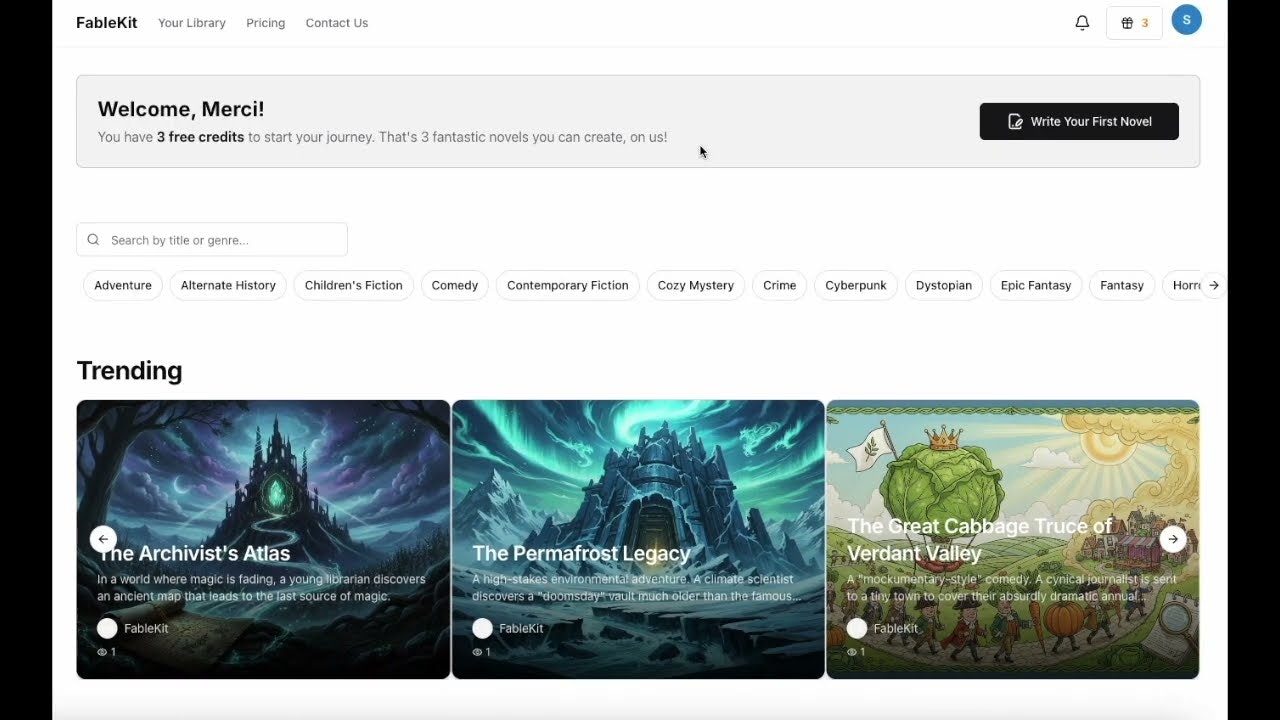
Task: Click the right carousel arrow in Trending
Action: [1172, 539]
